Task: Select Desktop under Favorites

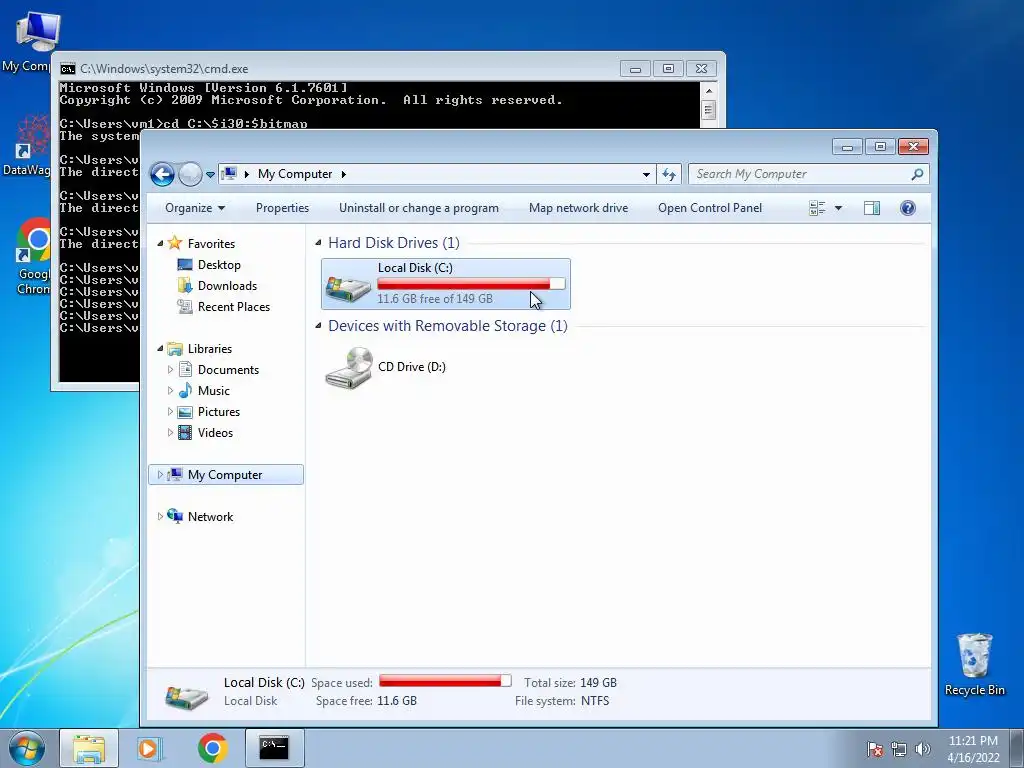Action: [x=219, y=264]
